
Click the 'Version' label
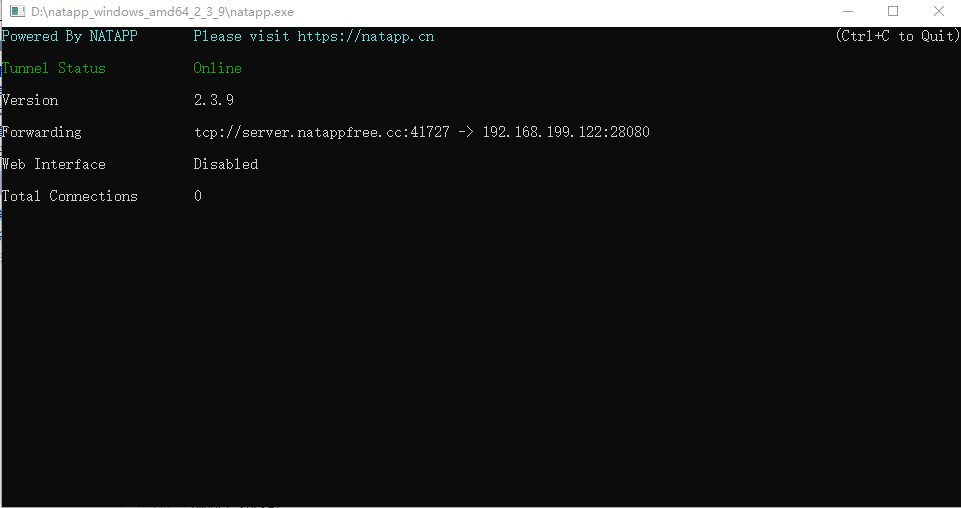tap(30, 100)
